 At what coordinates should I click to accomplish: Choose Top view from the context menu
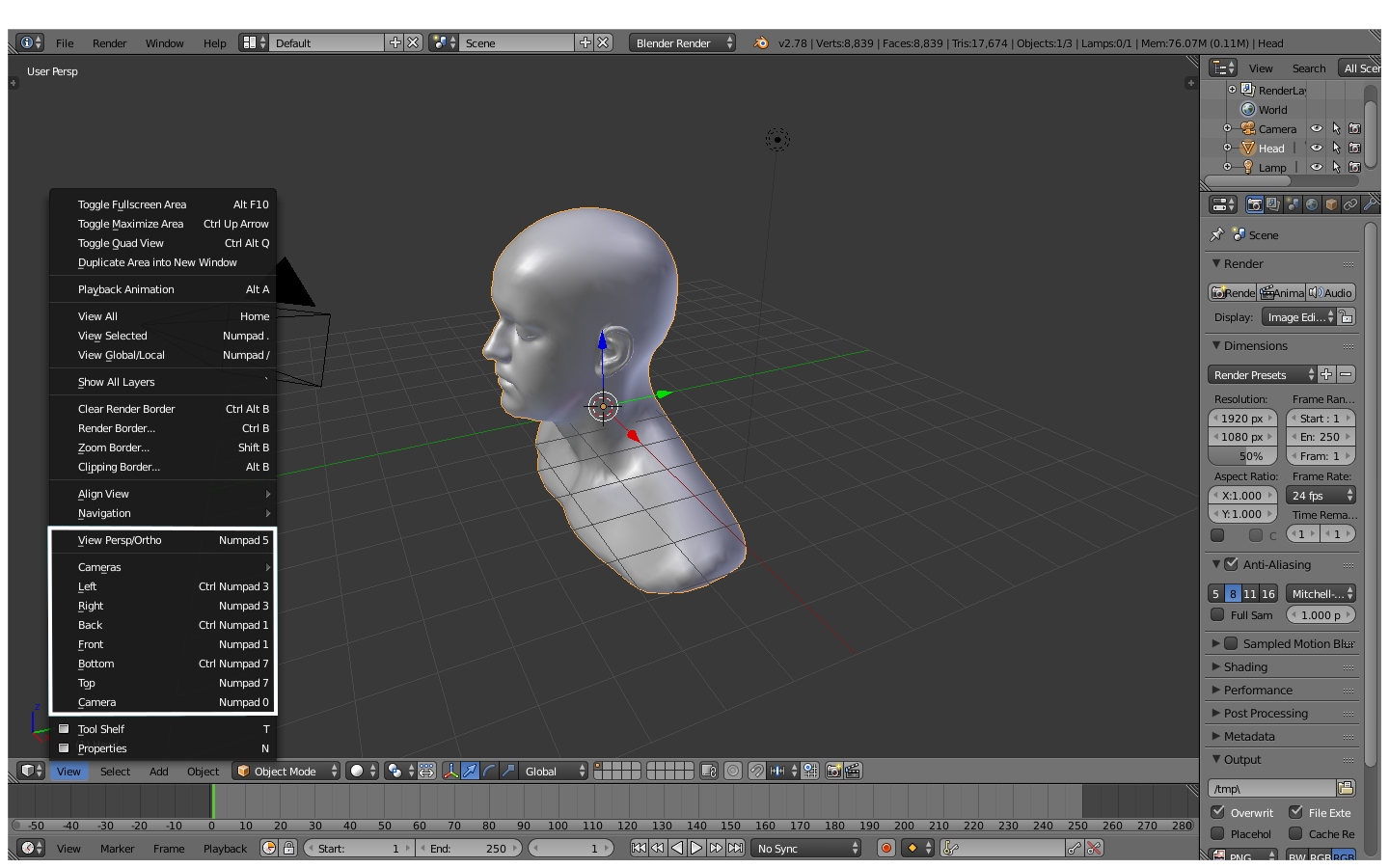click(87, 683)
